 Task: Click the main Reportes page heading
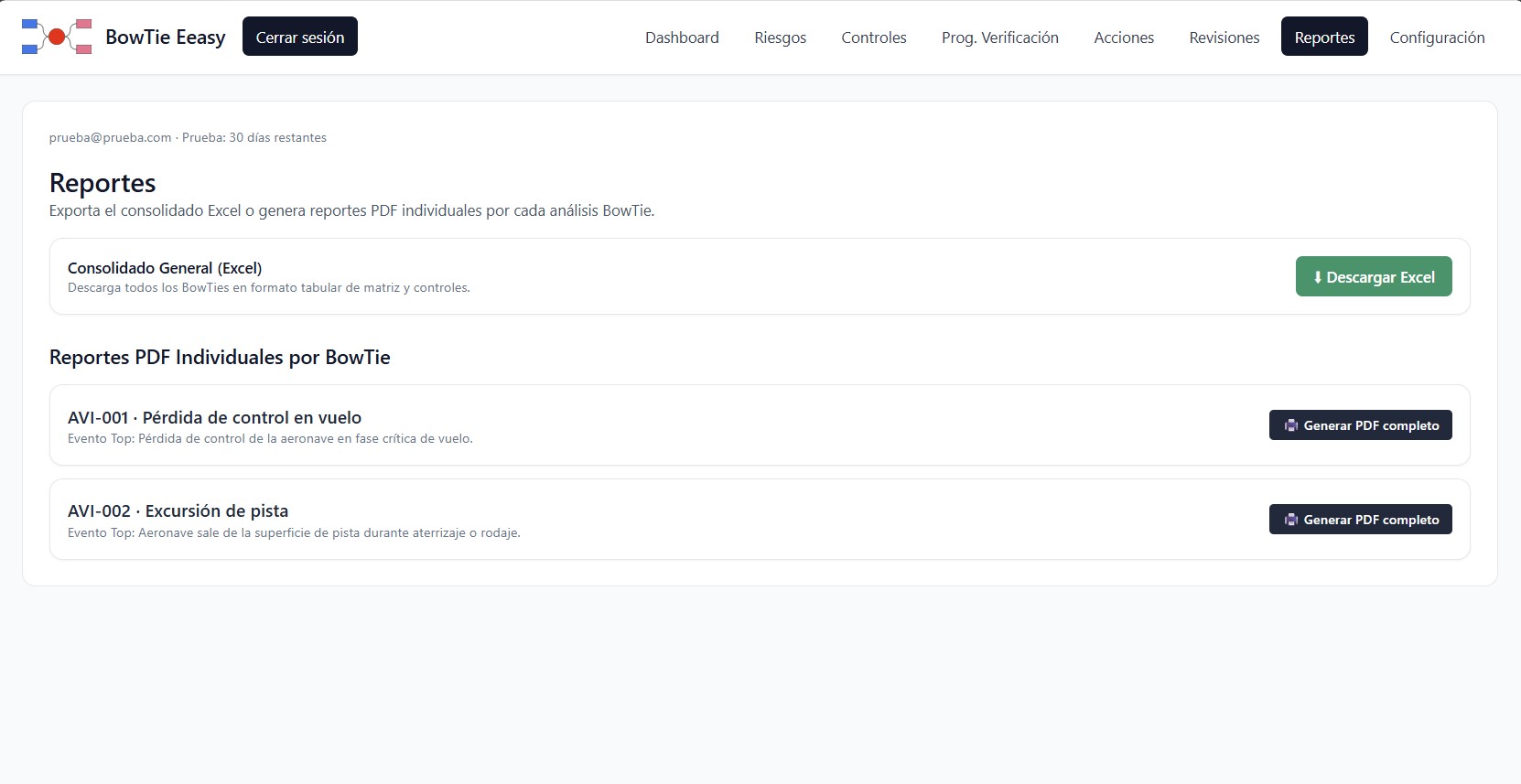pos(102,183)
